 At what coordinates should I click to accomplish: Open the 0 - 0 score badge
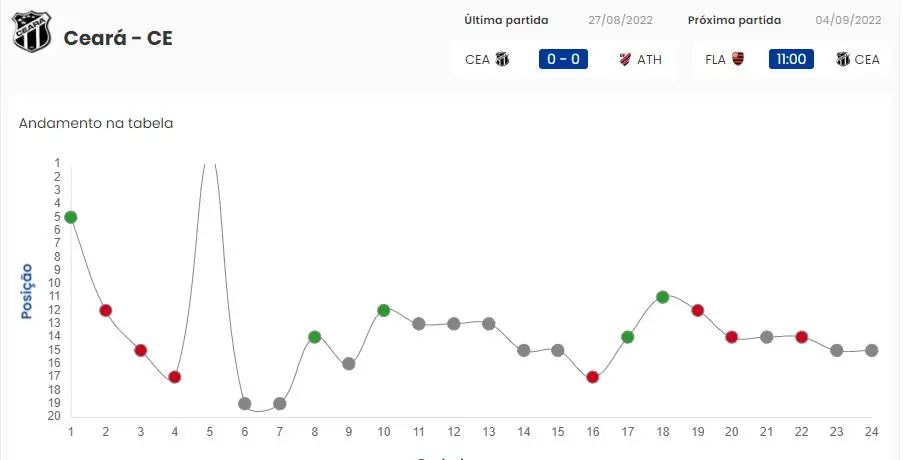(x=563, y=59)
